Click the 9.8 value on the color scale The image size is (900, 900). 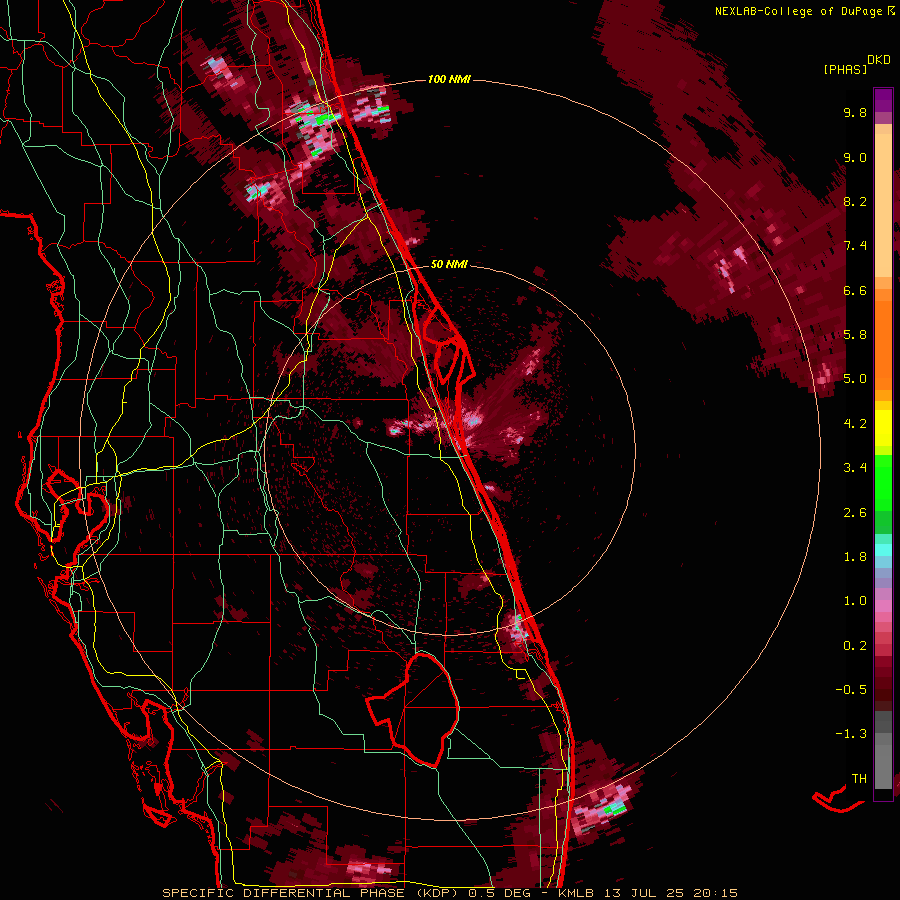(855, 112)
